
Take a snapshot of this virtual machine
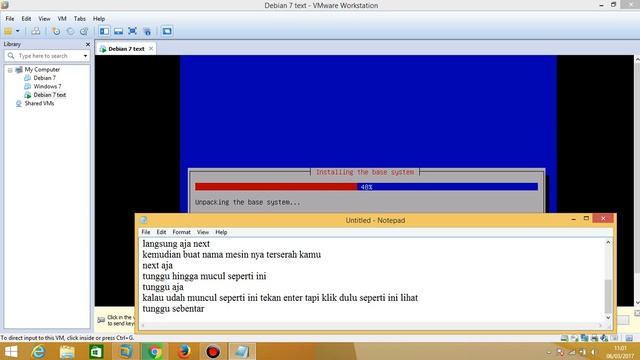coord(56,31)
